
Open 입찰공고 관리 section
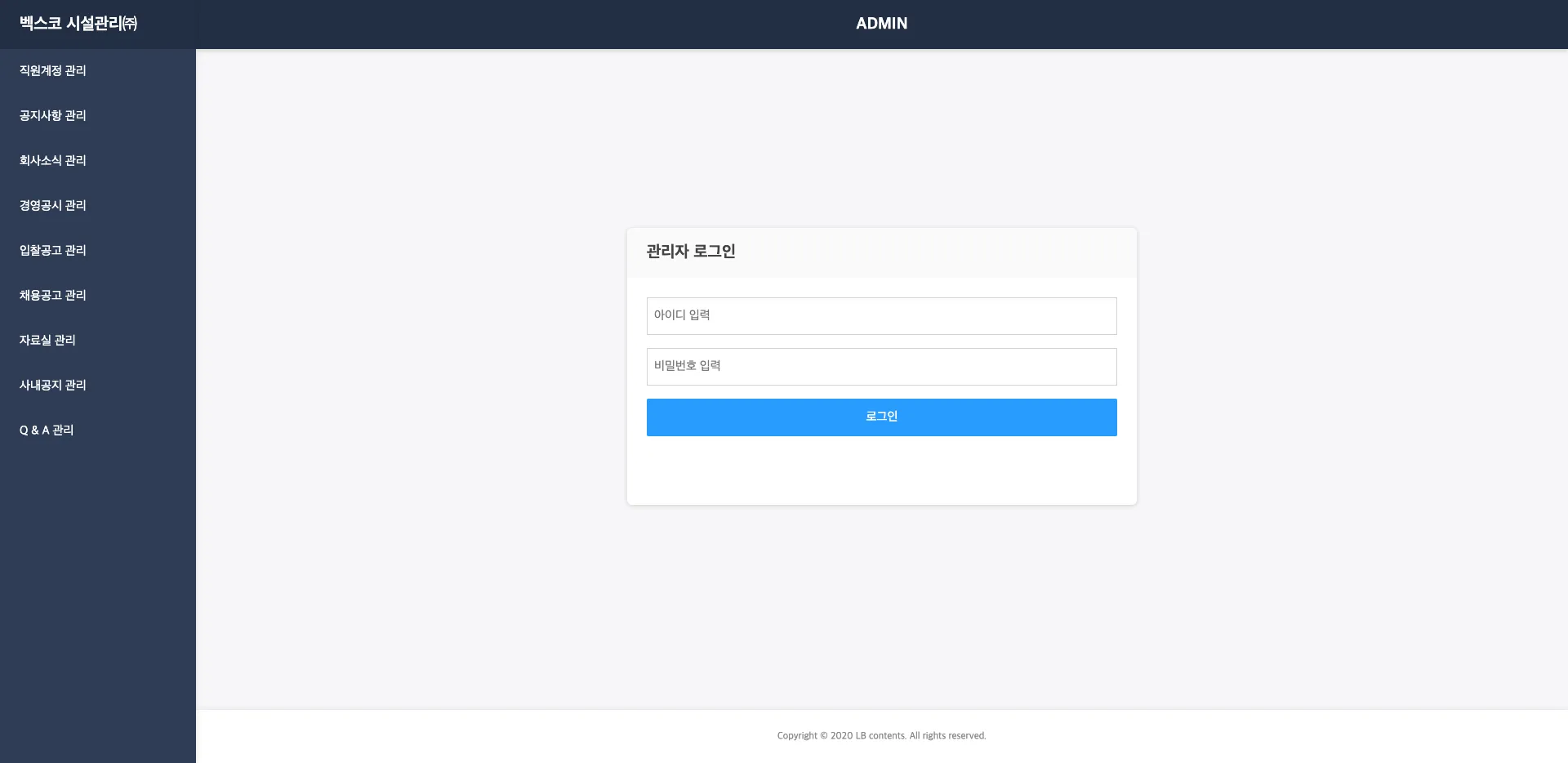coord(53,251)
